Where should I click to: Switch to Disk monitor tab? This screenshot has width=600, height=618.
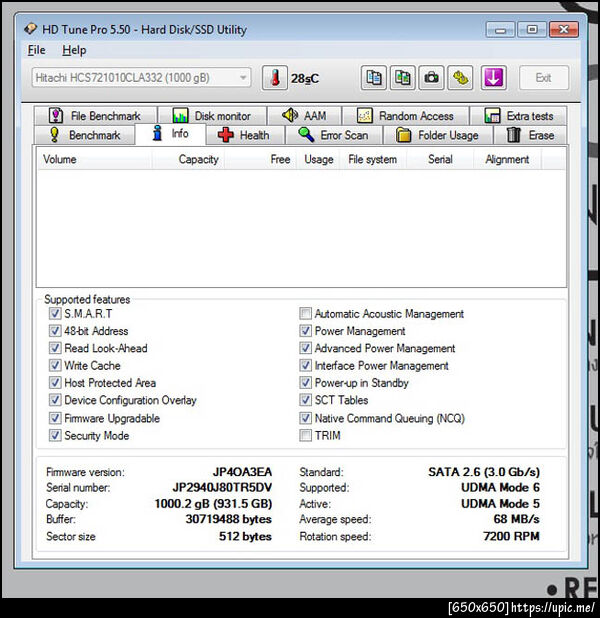point(212,116)
